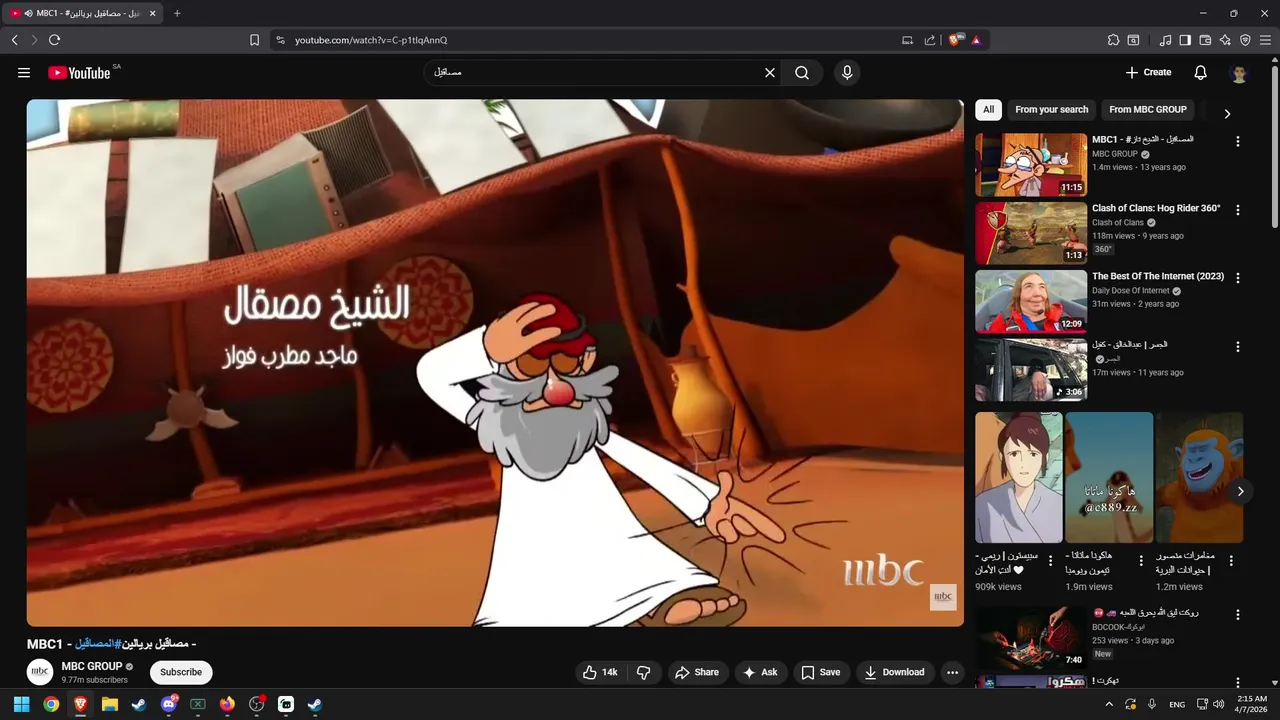
Task: Select the From MBC GROUP chip
Action: pos(1148,110)
